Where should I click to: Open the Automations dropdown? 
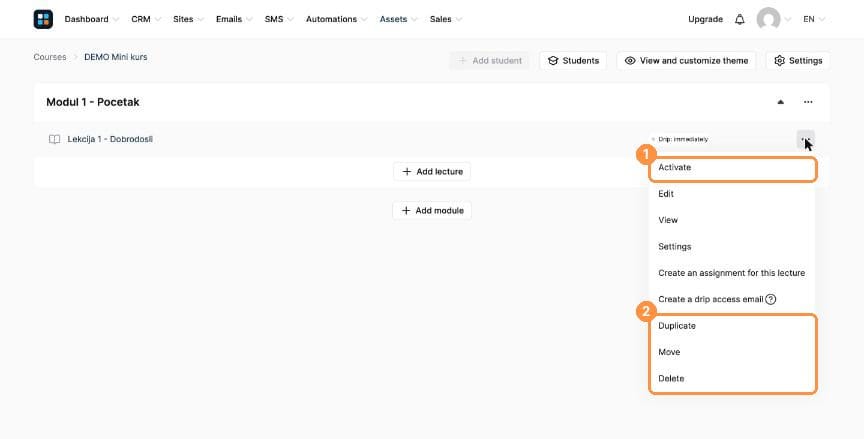(337, 19)
